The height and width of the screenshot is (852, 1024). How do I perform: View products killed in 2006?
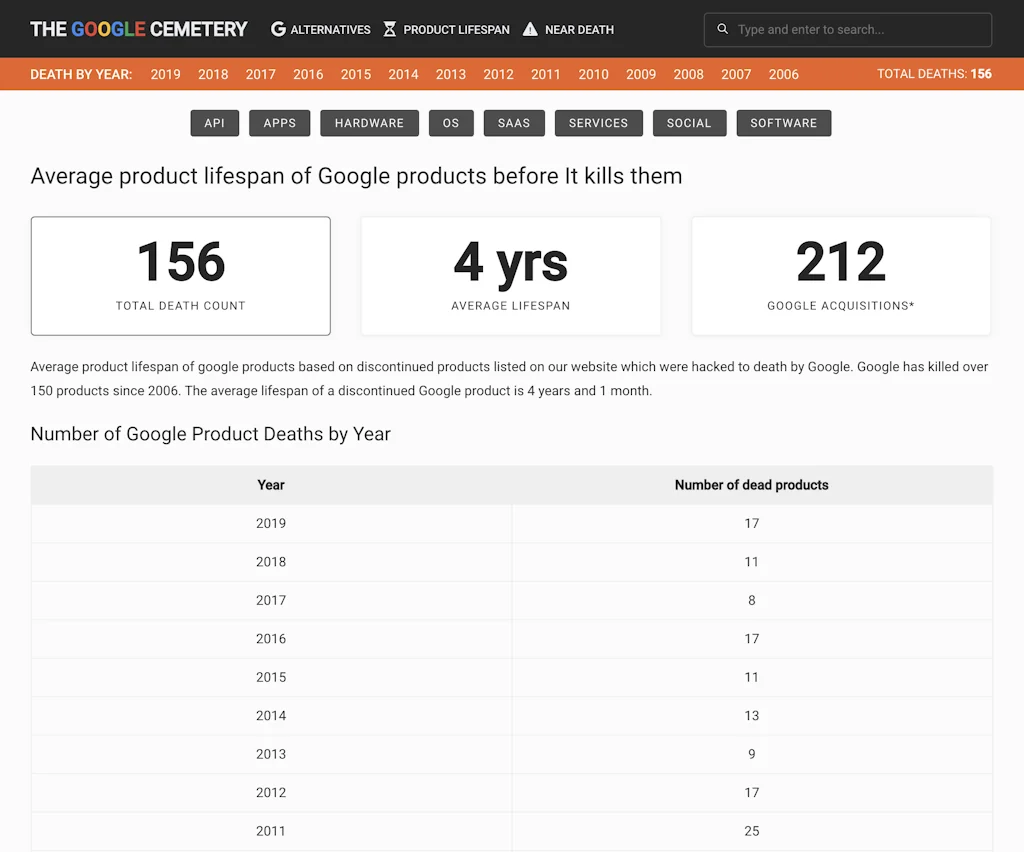(783, 74)
